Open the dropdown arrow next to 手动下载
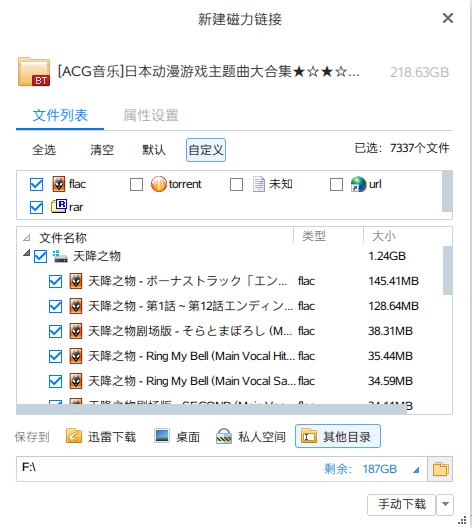Image resolution: width=472 pixels, height=528 pixels. [445, 504]
